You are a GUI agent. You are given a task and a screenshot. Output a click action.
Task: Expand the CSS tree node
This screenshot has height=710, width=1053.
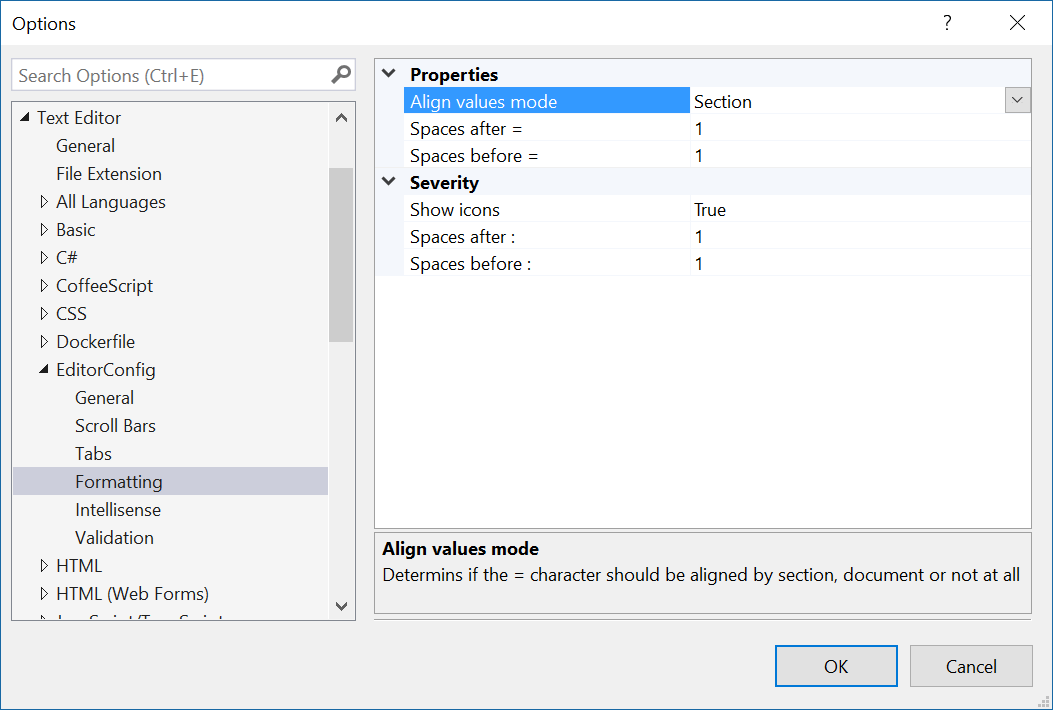click(44, 314)
